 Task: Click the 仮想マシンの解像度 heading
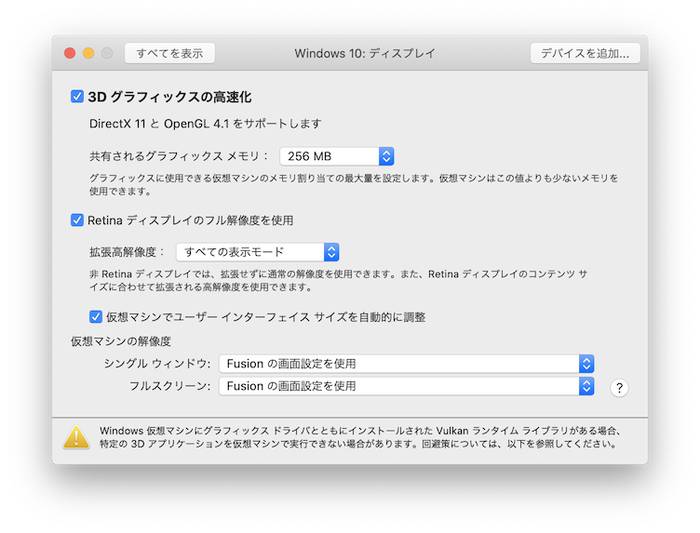pos(121,341)
